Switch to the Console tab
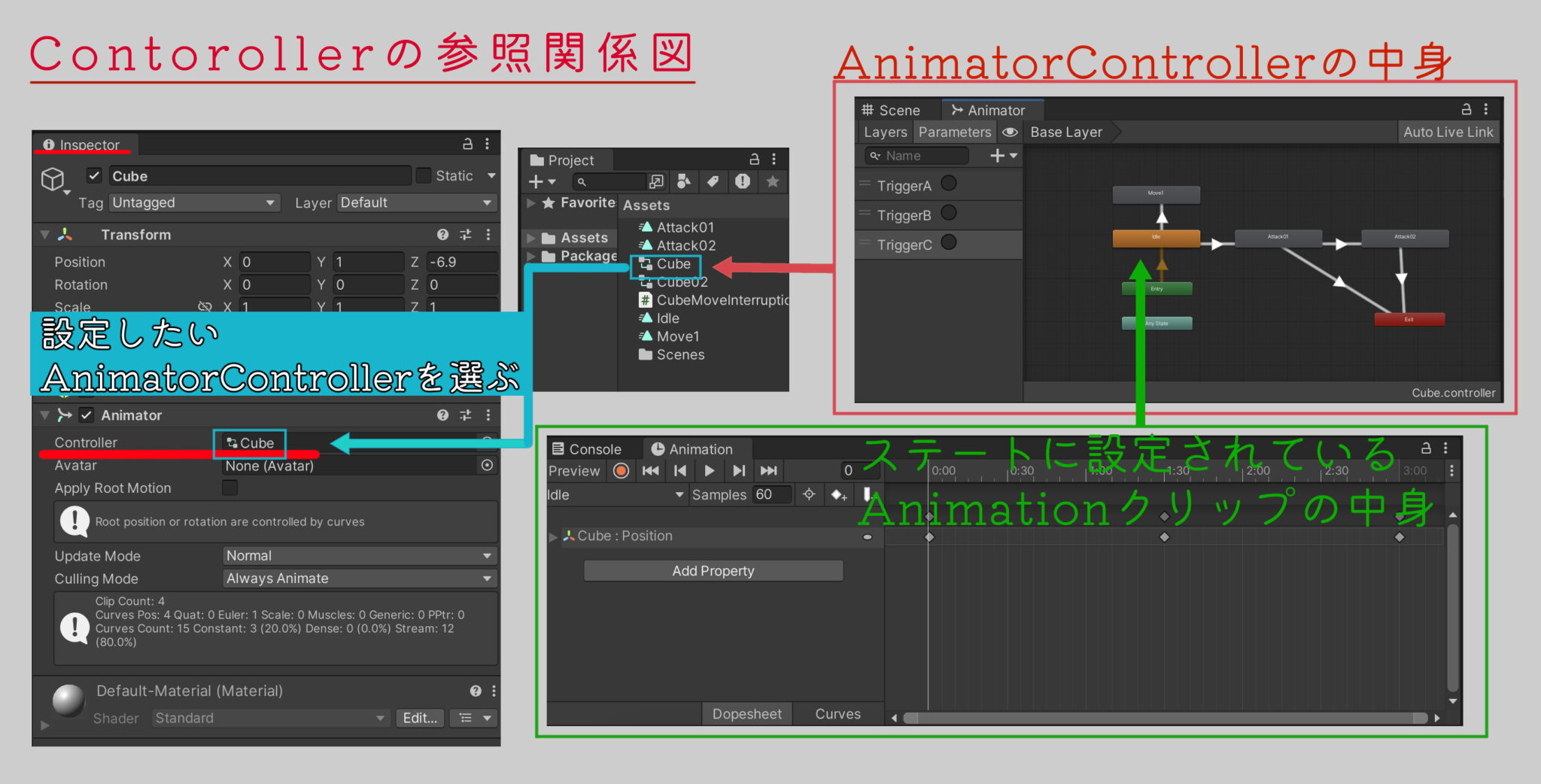The height and width of the screenshot is (784, 1541). click(592, 448)
